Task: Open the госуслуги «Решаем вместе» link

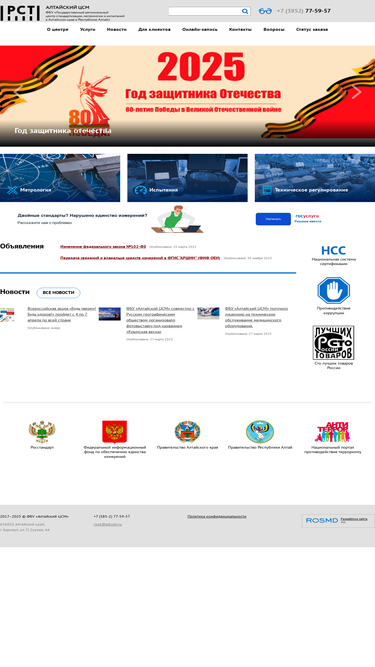Action: tap(308, 219)
